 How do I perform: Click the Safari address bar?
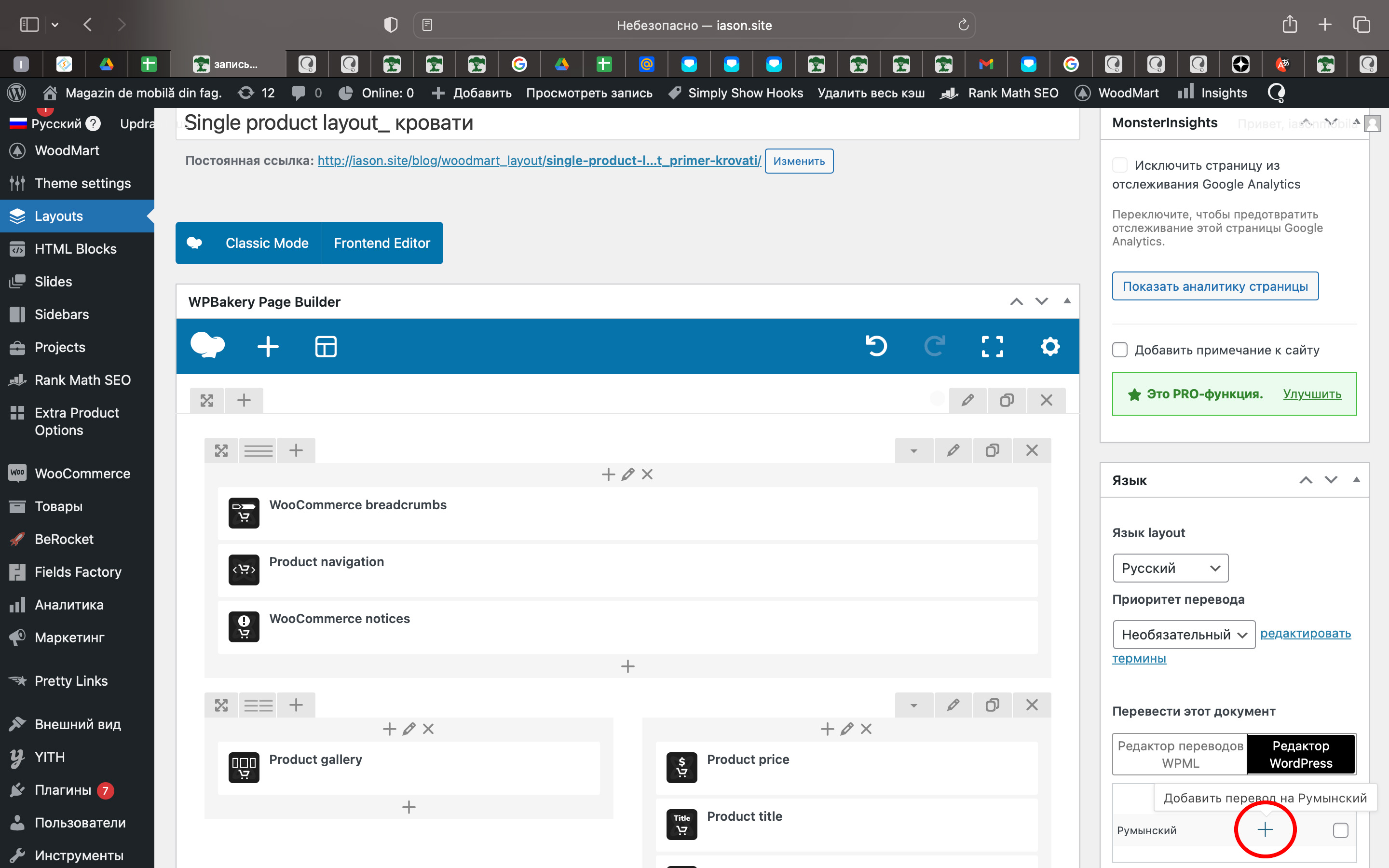click(x=694, y=25)
